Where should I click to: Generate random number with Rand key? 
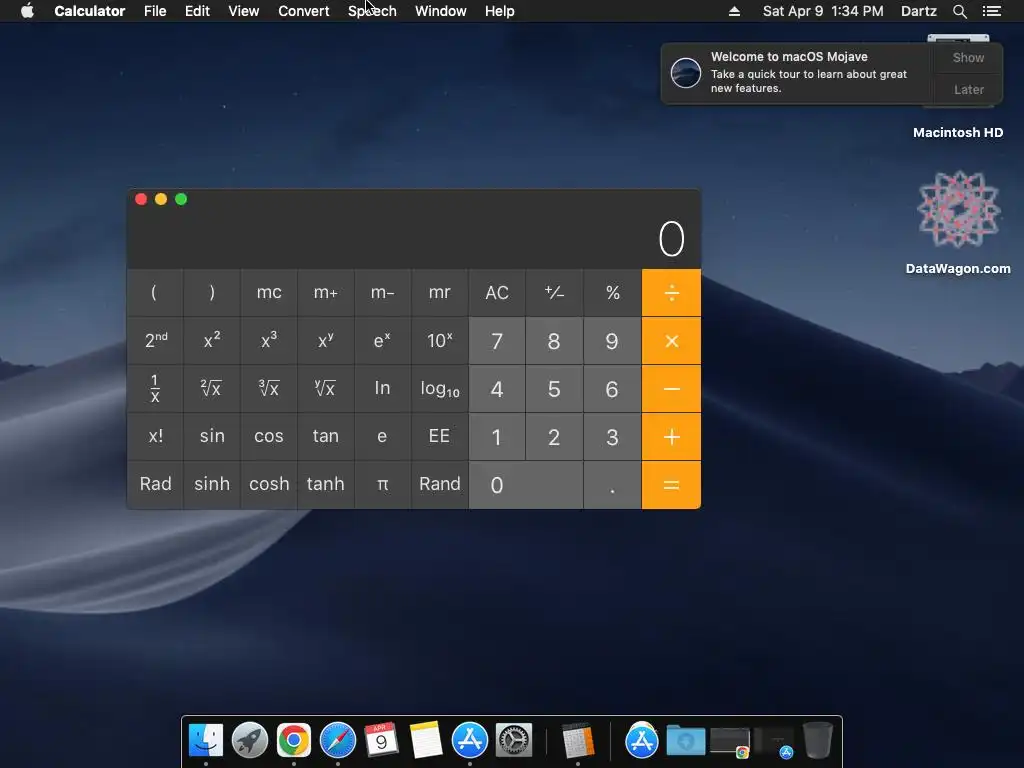tap(440, 485)
